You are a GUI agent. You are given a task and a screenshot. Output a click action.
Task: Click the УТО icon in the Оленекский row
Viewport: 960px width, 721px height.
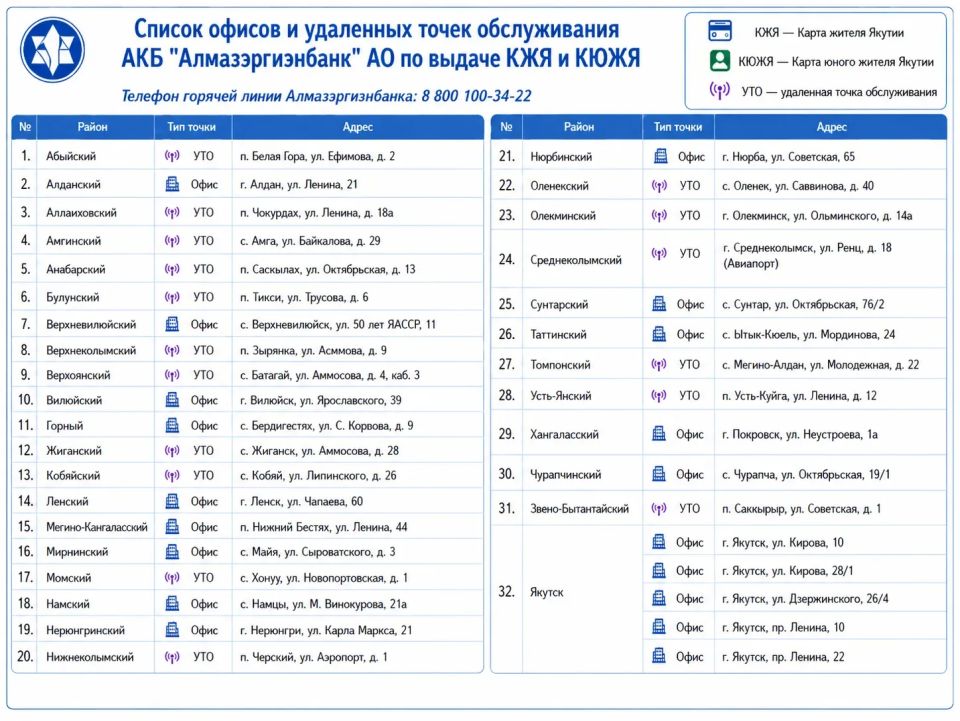(x=659, y=185)
